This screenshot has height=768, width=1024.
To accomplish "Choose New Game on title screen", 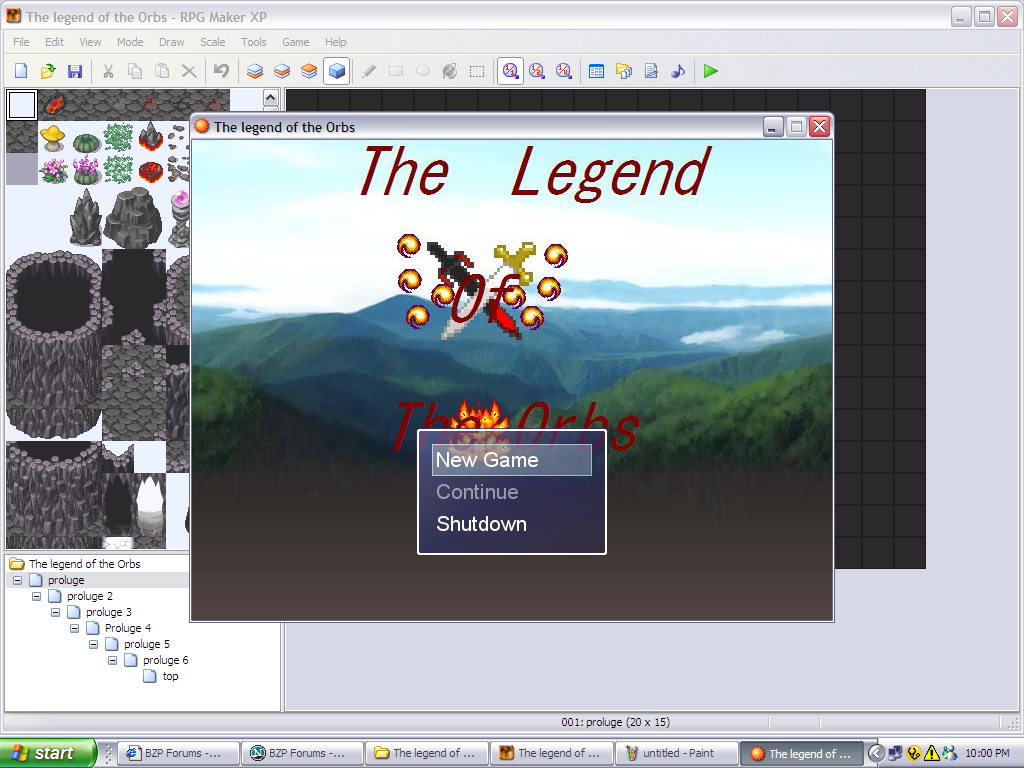I will 487,460.
